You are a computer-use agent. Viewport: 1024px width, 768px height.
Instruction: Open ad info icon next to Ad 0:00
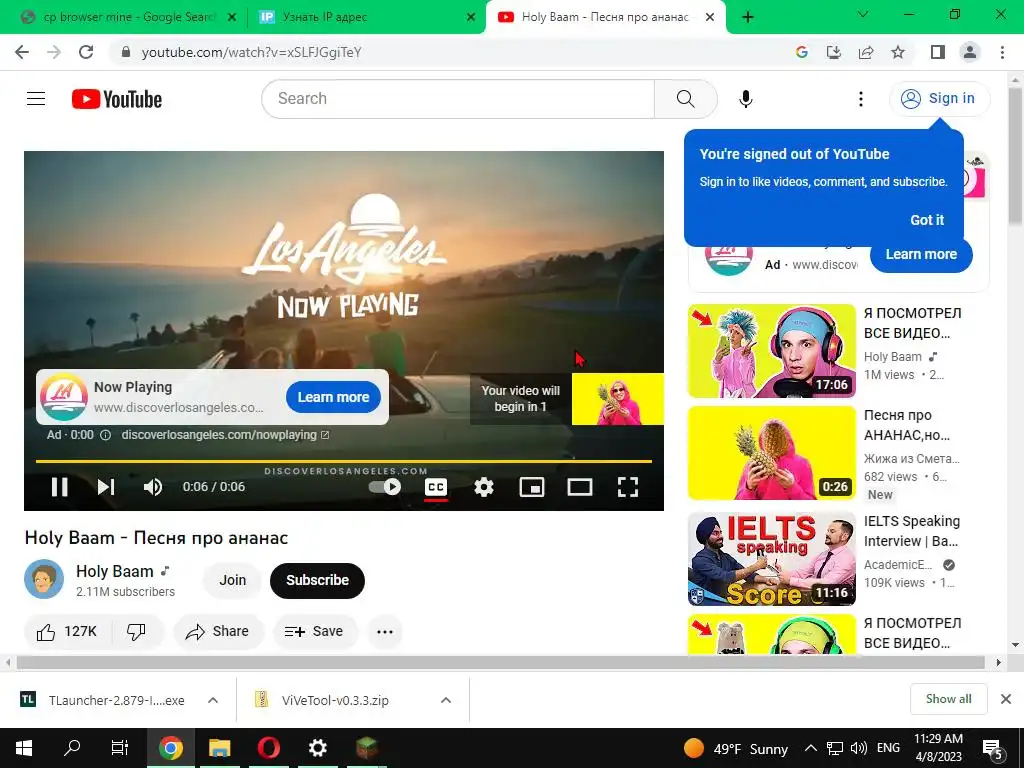105,435
